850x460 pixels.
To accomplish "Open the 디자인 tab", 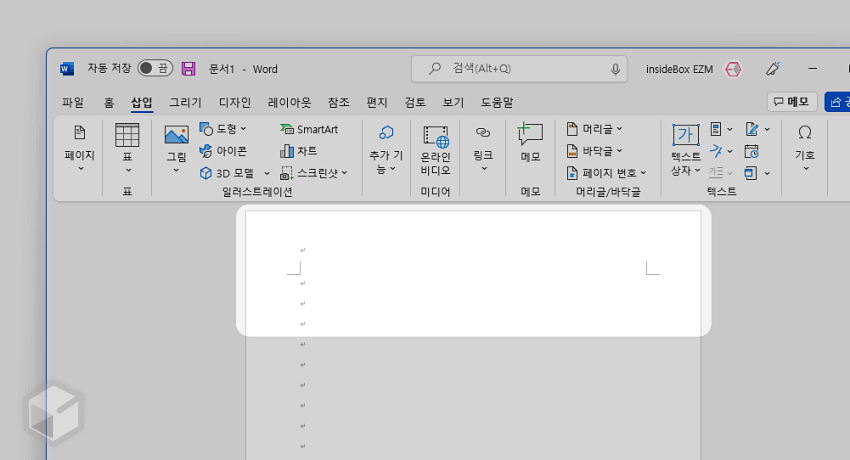I will (x=235, y=102).
